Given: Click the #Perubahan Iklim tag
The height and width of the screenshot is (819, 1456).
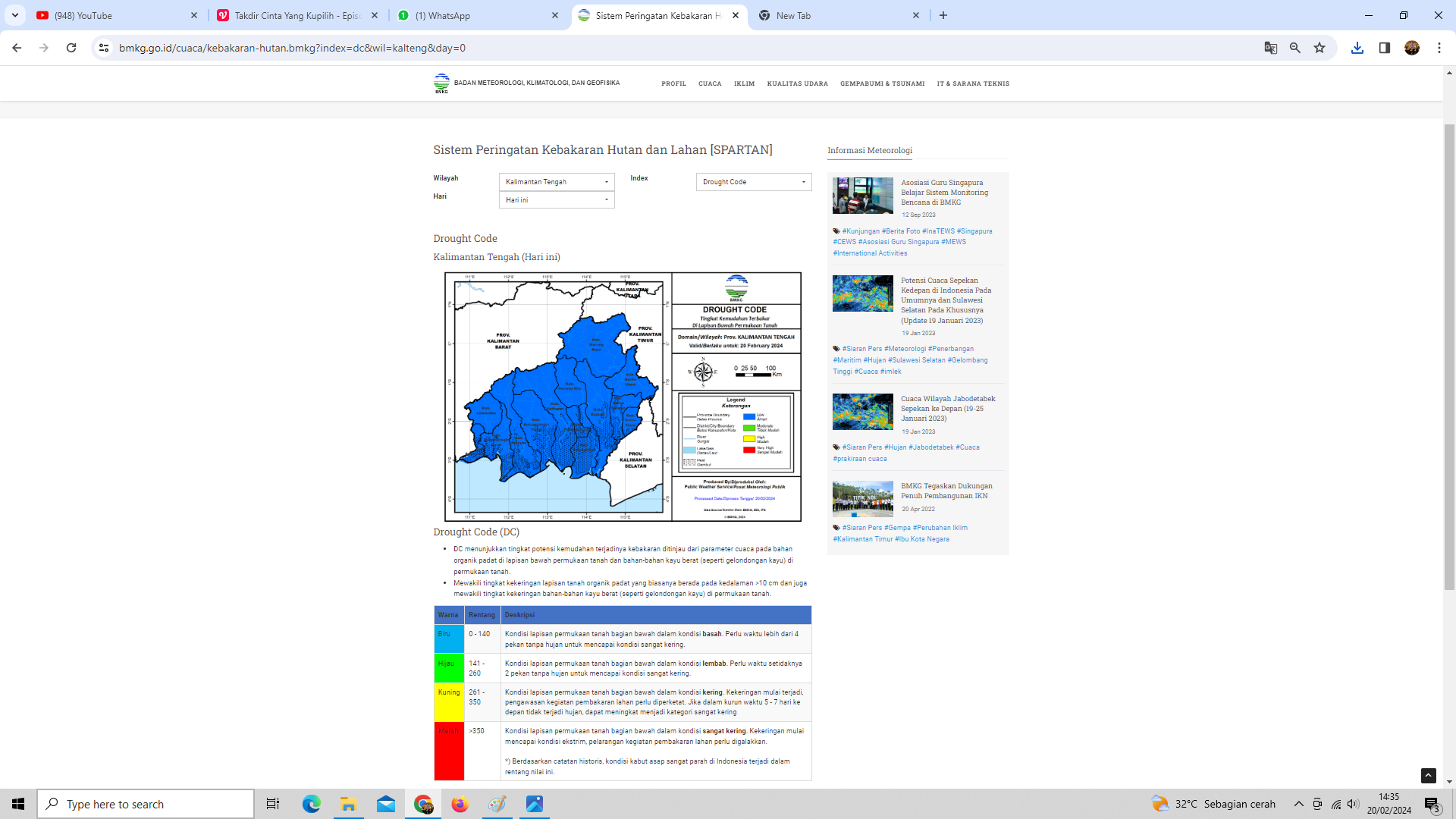Looking at the screenshot, I should 940,528.
